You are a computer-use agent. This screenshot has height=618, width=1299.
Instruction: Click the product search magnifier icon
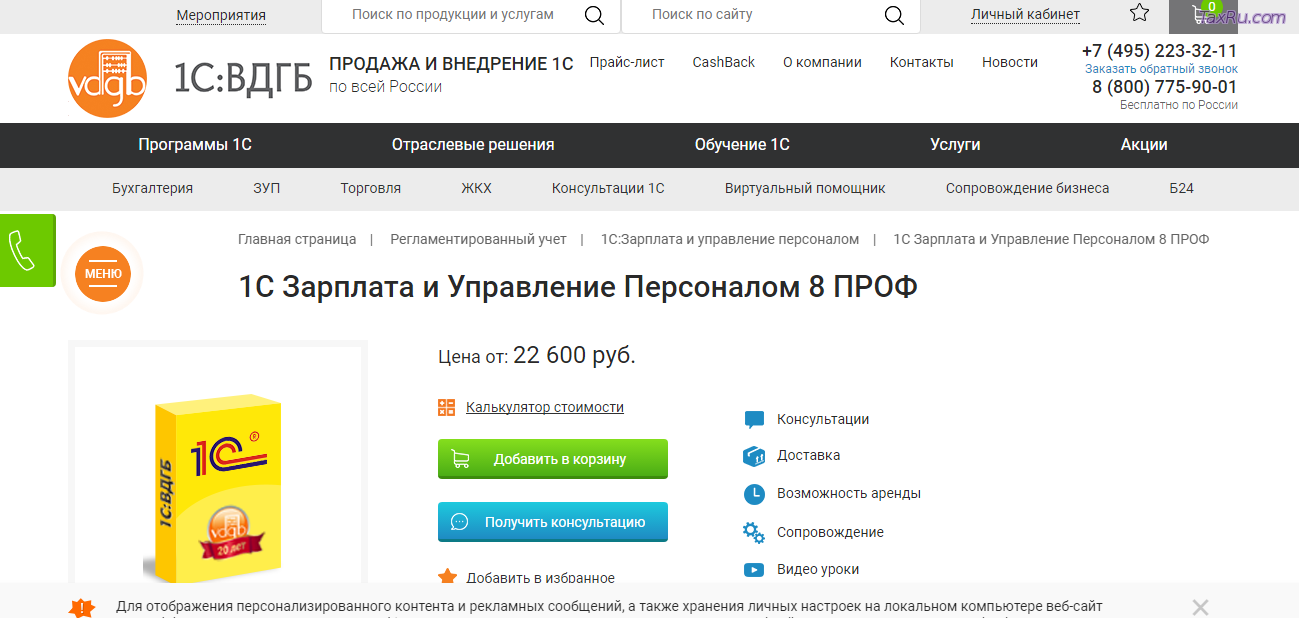click(594, 15)
